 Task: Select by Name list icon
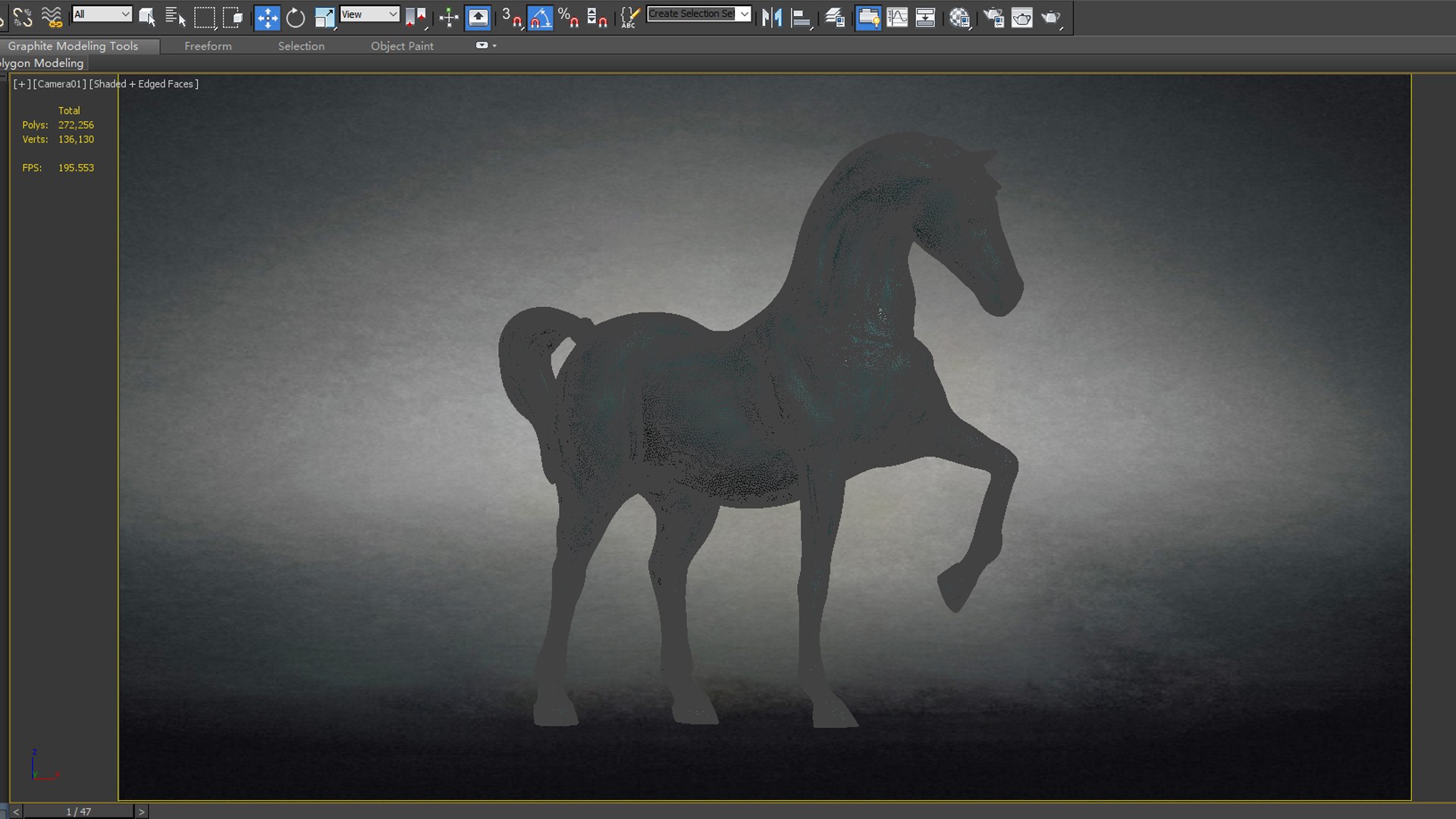pos(175,17)
